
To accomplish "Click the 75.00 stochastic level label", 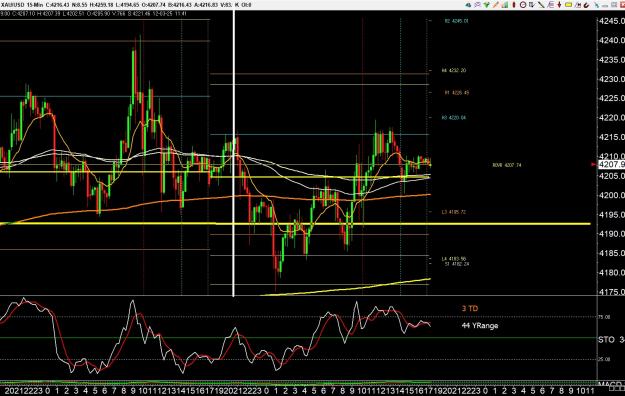I will 604,317.
